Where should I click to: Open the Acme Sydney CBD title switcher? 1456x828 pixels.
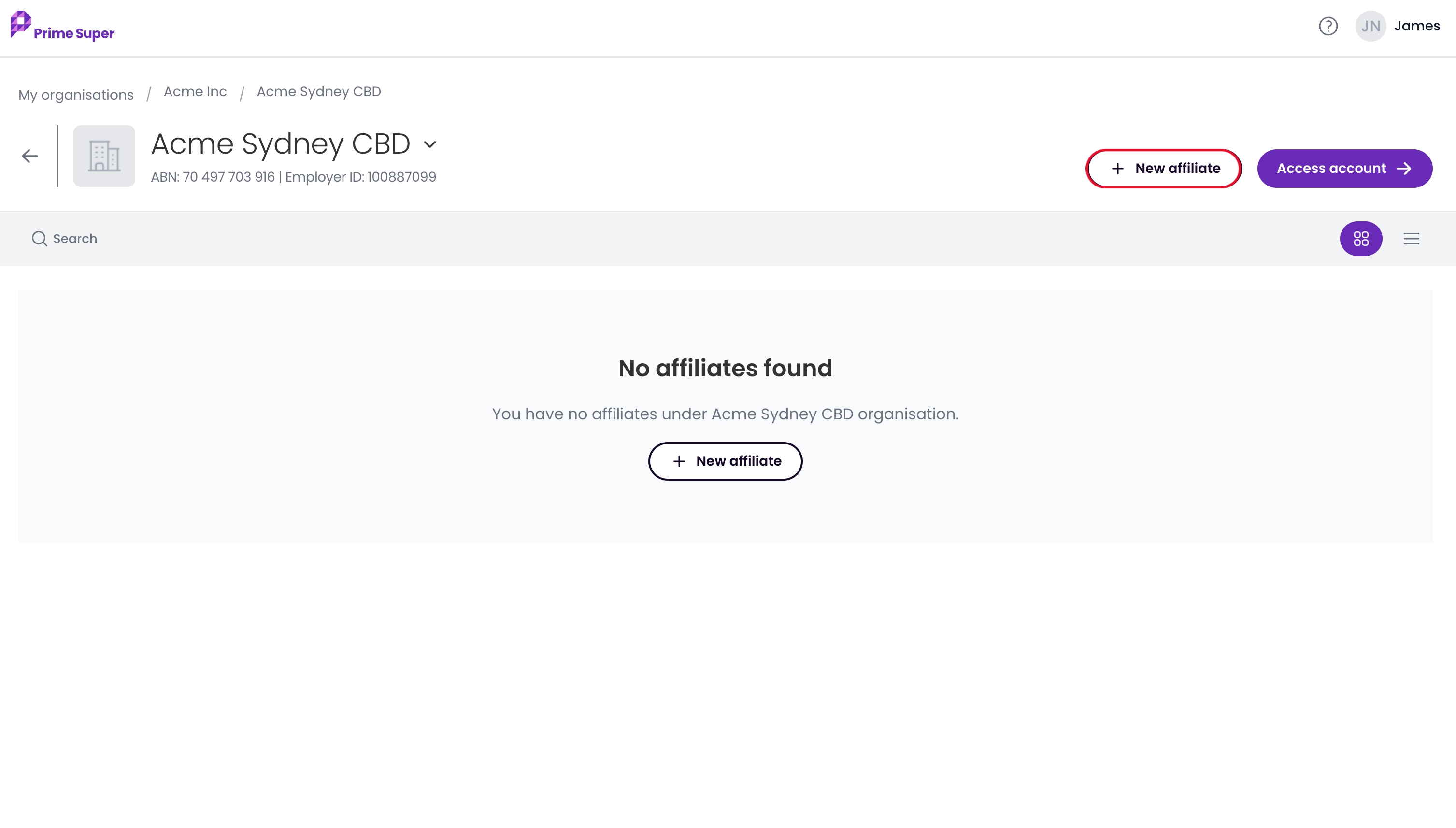tap(281, 143)
